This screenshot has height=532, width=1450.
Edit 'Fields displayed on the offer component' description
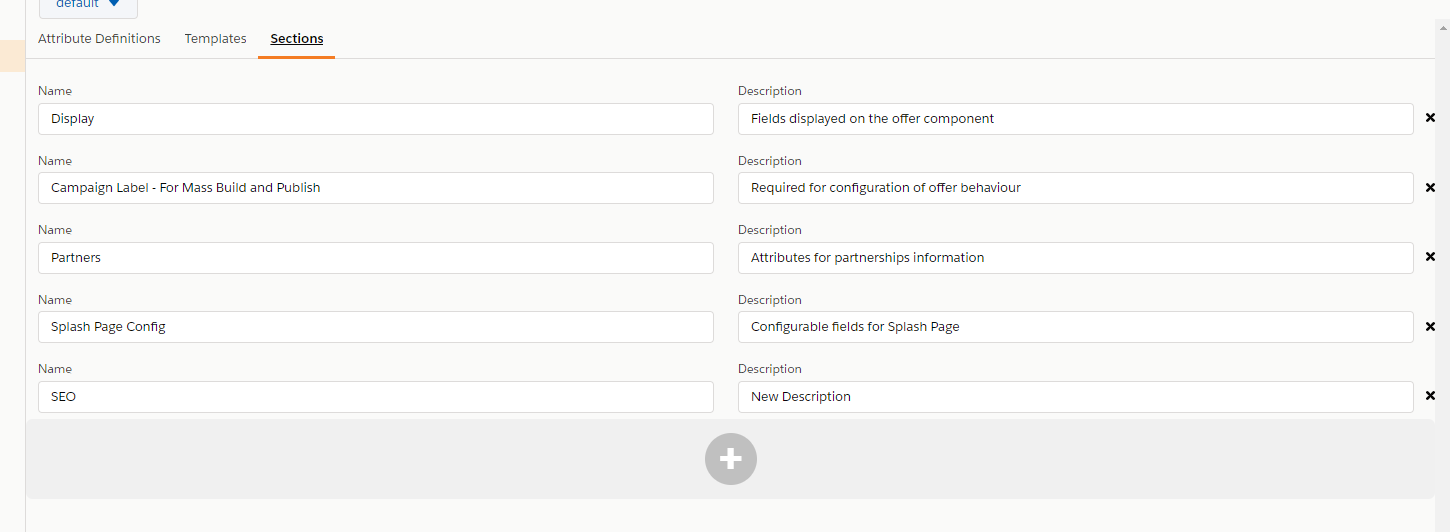coord(1075,119)
